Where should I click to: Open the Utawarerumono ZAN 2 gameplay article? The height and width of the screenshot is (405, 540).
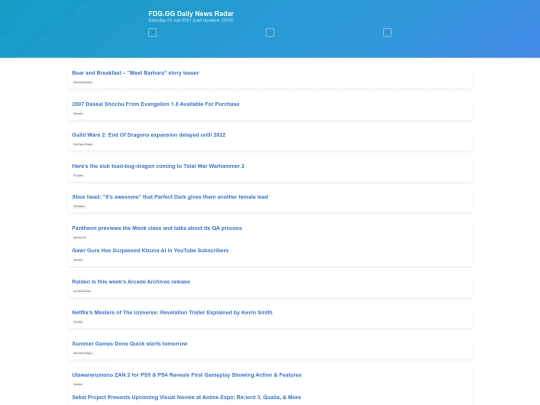coord(187,375)
